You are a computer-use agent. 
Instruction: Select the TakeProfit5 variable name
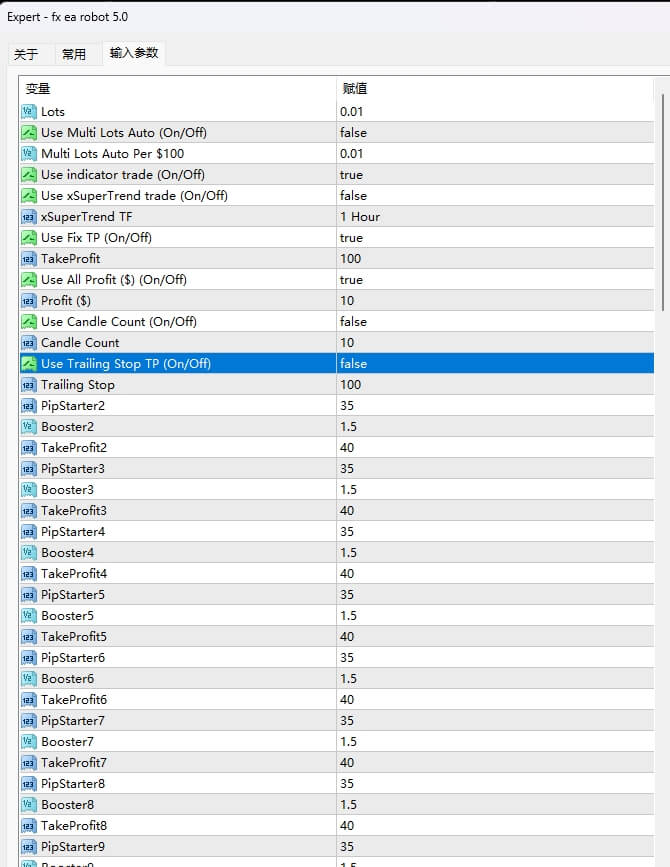pos(74,637)
